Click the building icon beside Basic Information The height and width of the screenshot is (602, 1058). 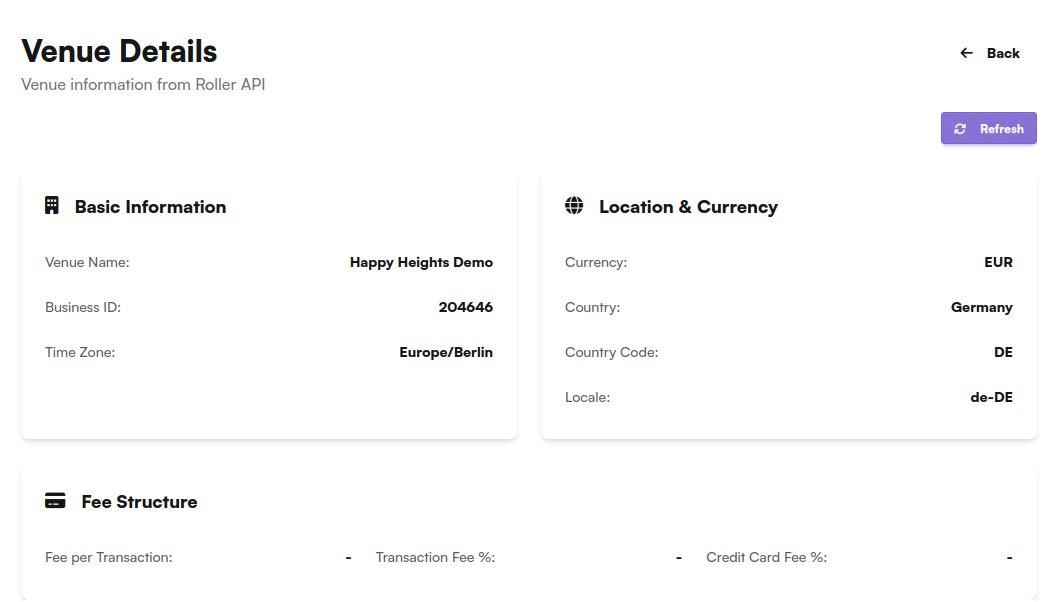(x=52, y=206)
